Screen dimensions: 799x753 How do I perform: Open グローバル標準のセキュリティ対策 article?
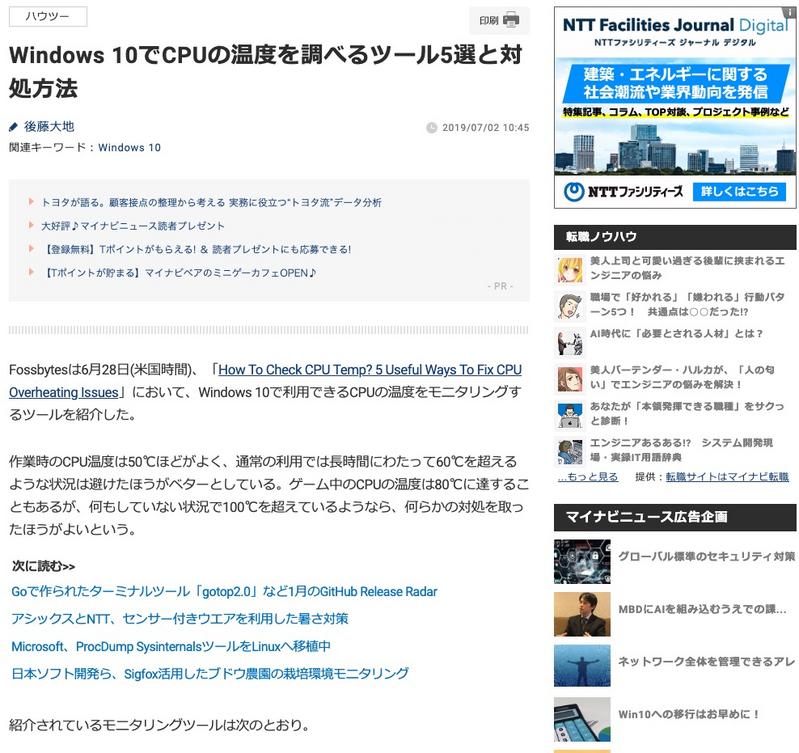coord(707,556)
